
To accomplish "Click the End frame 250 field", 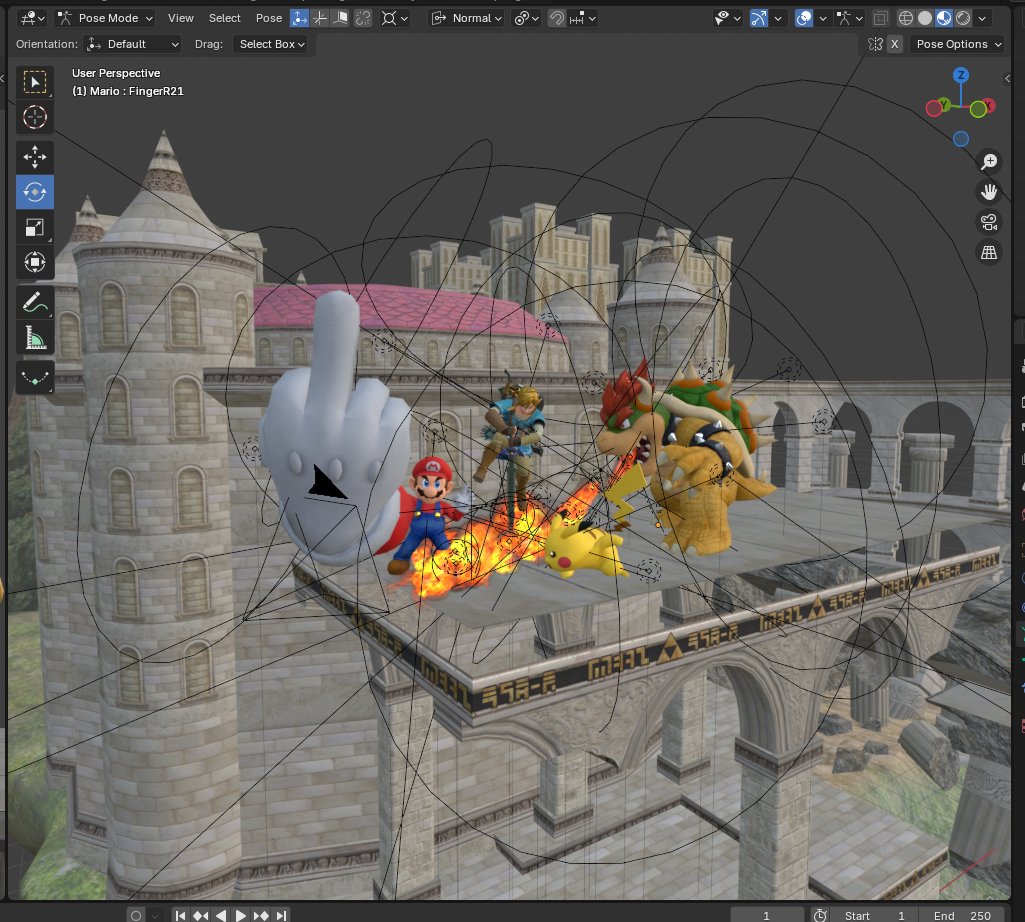I will click(x=962, y=915).
